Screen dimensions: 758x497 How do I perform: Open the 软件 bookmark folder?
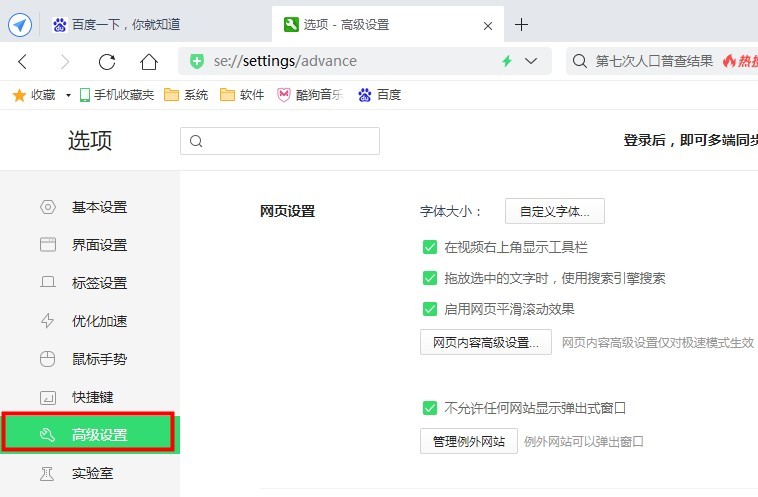(242, 95)
